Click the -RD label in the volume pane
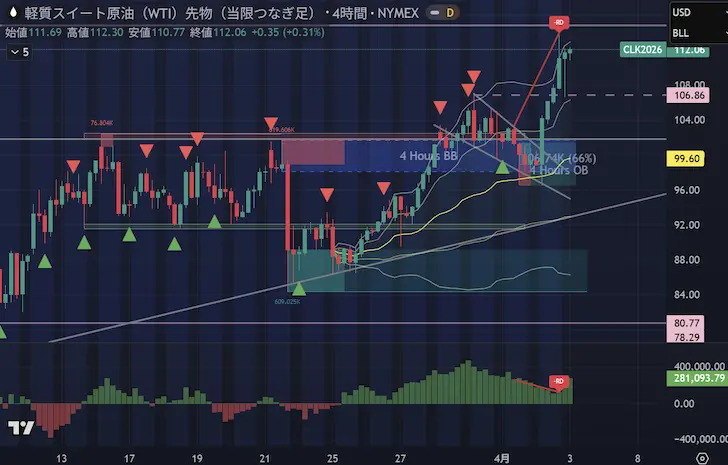 click(559, 381)
